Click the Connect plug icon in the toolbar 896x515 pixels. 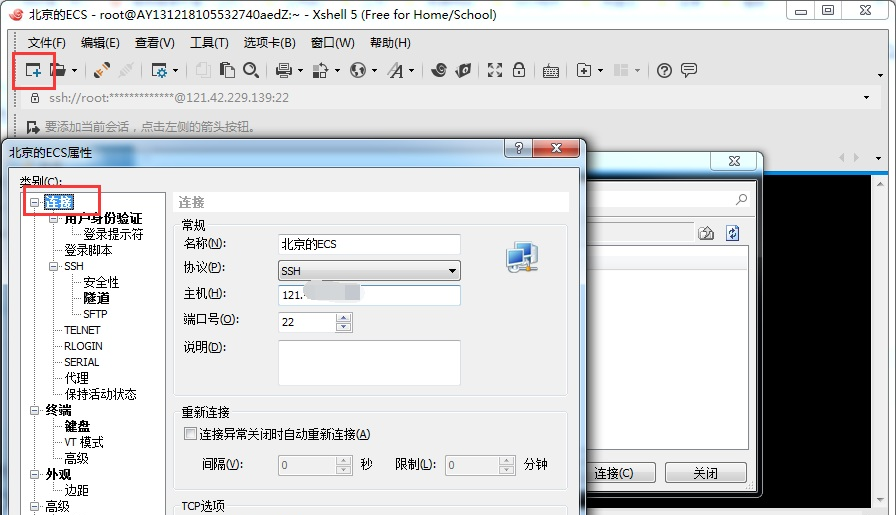click(x=102, y=70)
